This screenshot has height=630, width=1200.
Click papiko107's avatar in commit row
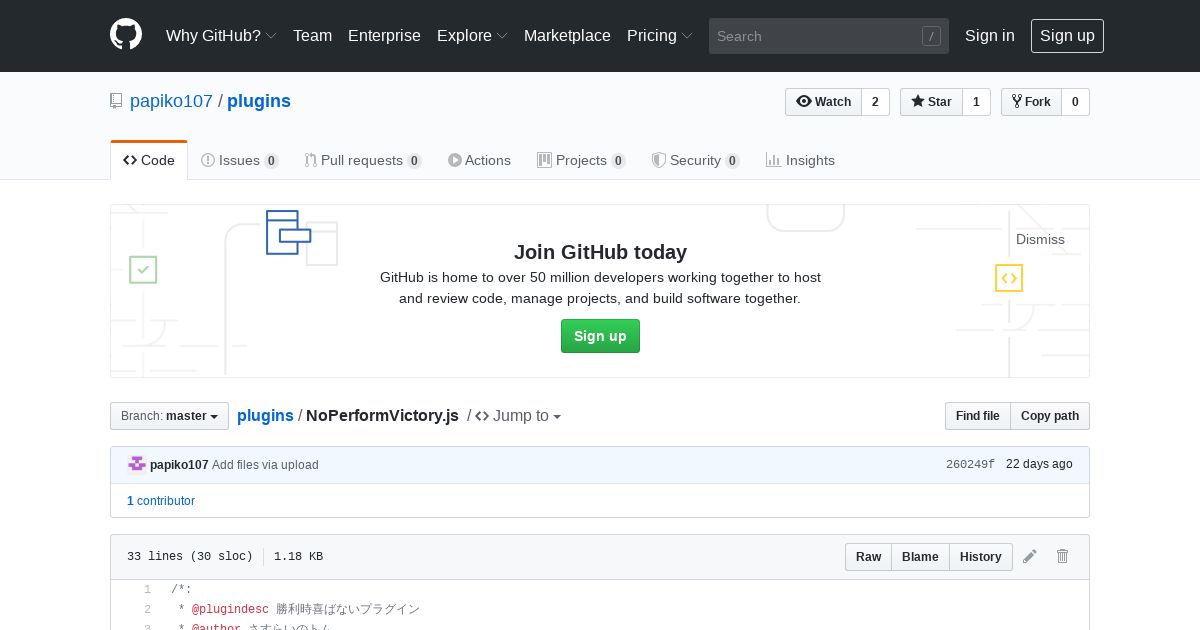click(137, 464)
